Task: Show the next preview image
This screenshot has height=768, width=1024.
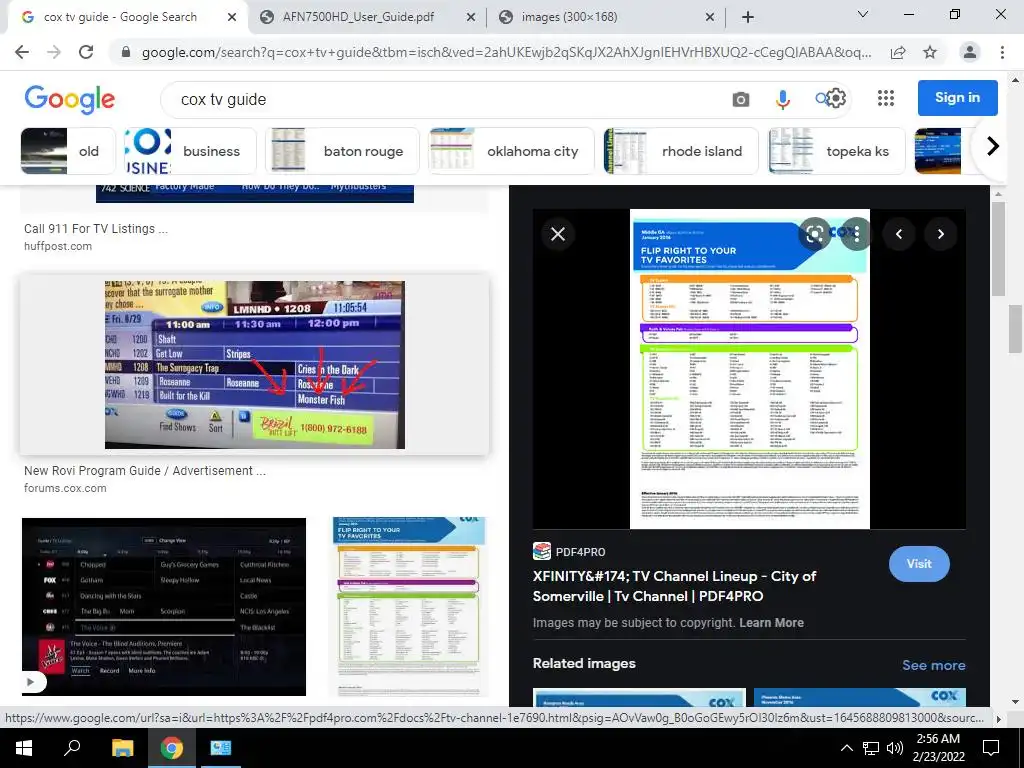Action: click(940, 234)
